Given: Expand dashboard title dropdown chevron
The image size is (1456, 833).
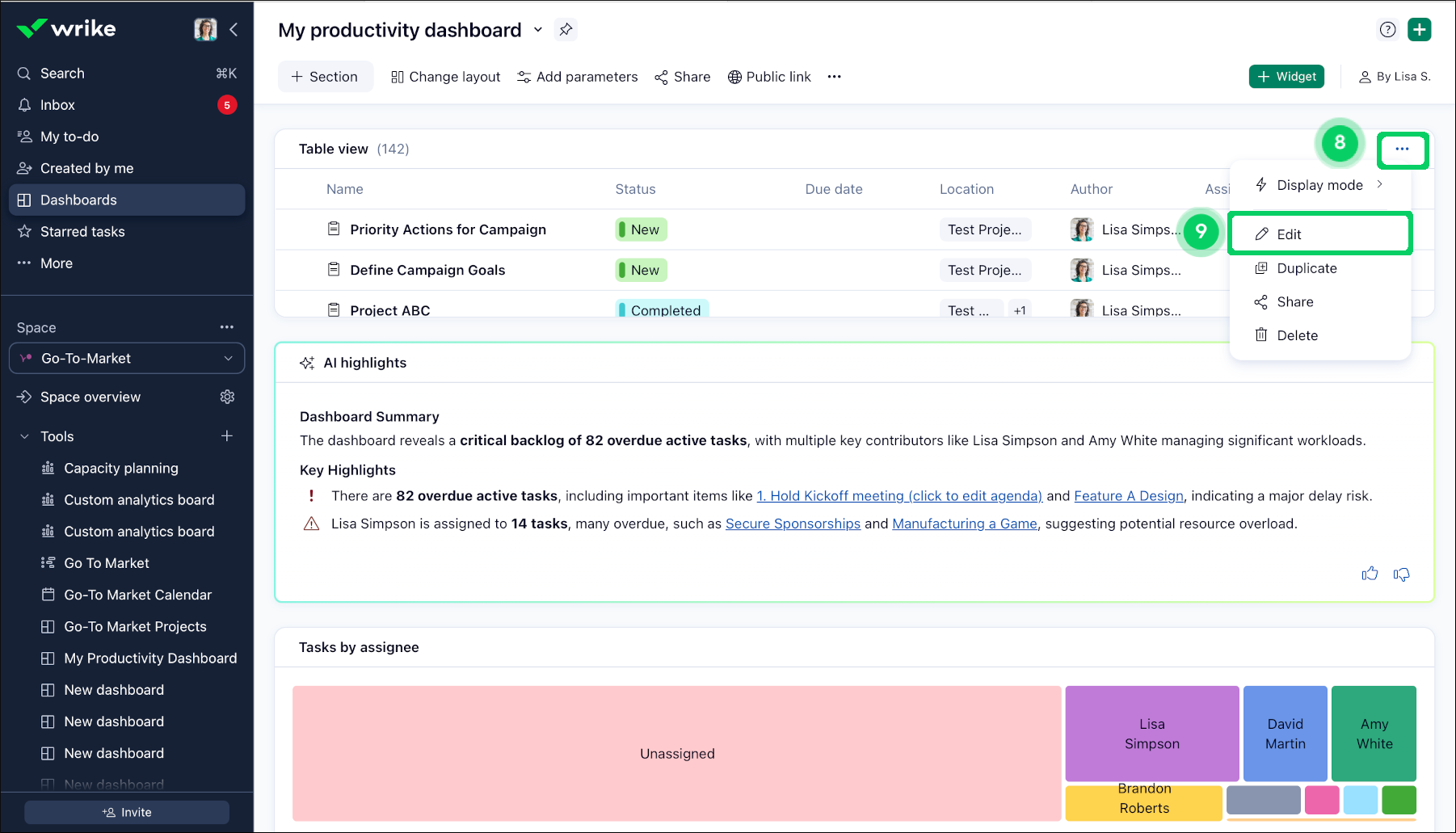Looking at the screenshot, I should pyautogui.click(x=538, y=30).
